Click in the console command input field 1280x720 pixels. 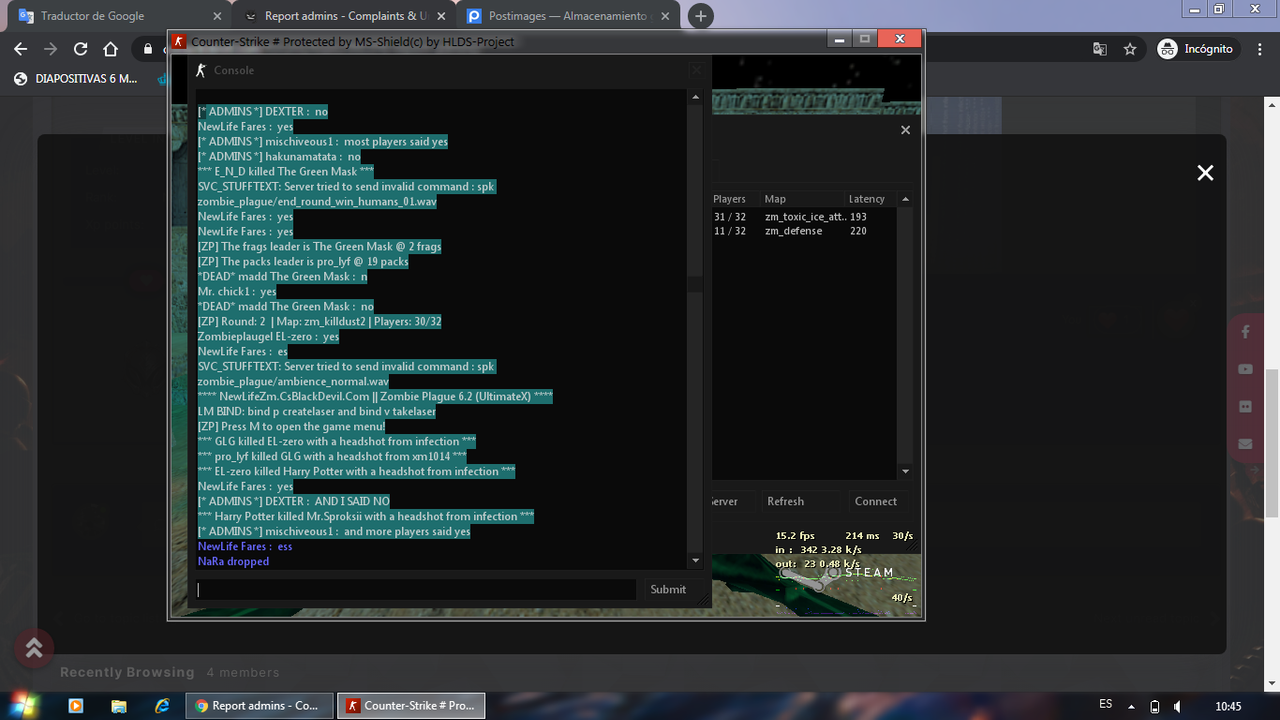click(415, 590)
